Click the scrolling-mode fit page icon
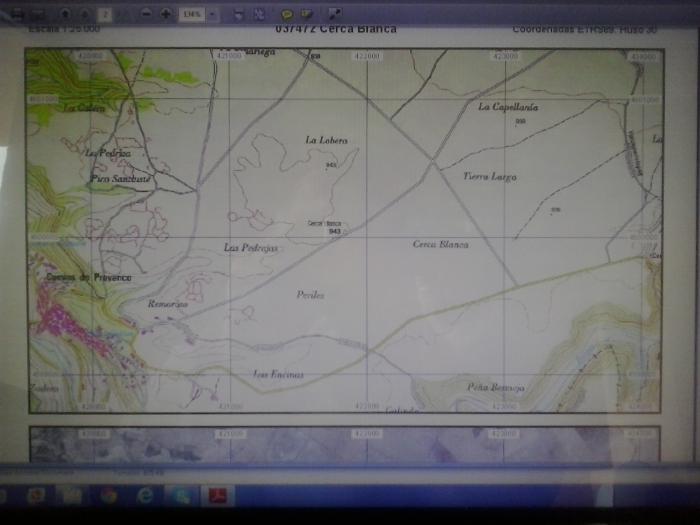The width and height of the screenshot is (700, 525). (259, 14)
